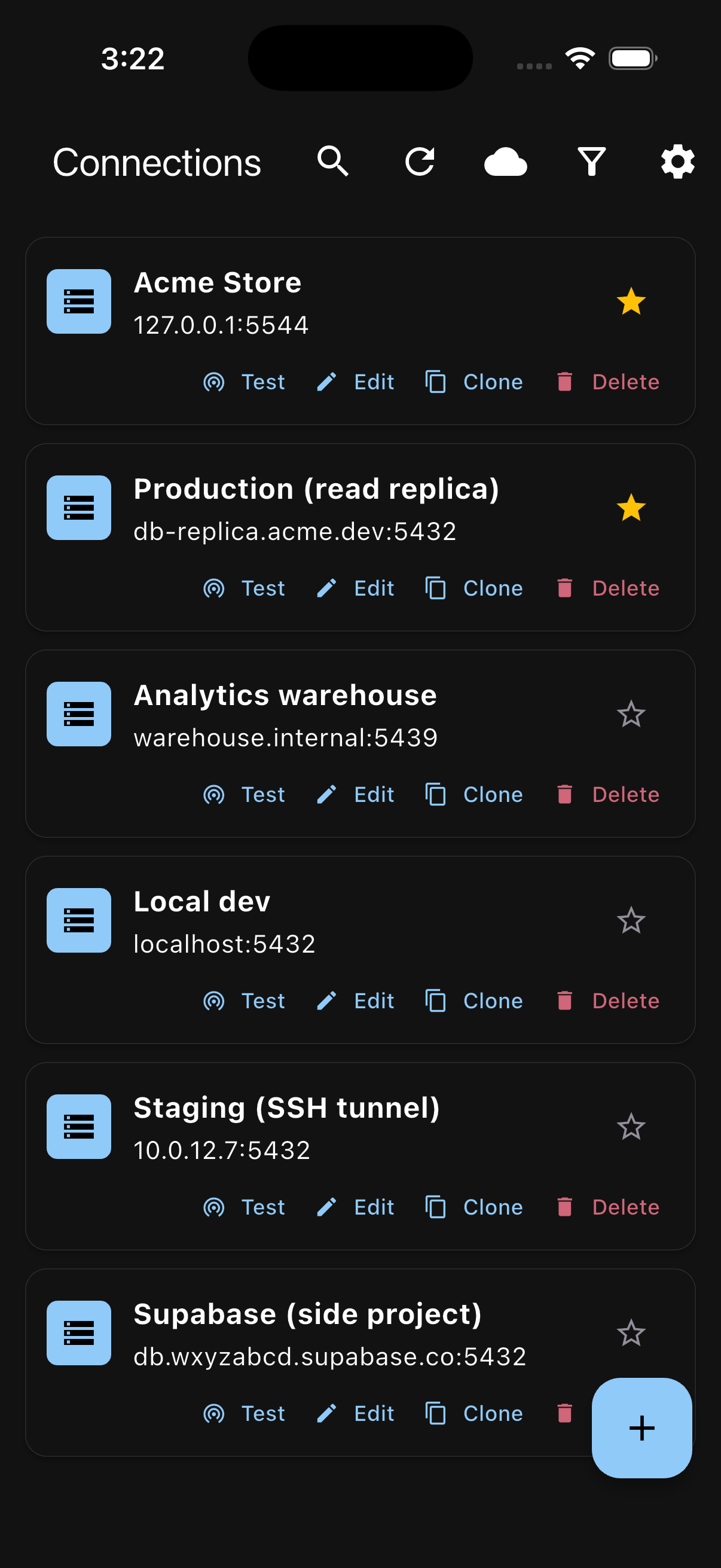Screen dimensions: 721x1568
Task: Add a new connection with plus button
Action: click(642, 1427)
